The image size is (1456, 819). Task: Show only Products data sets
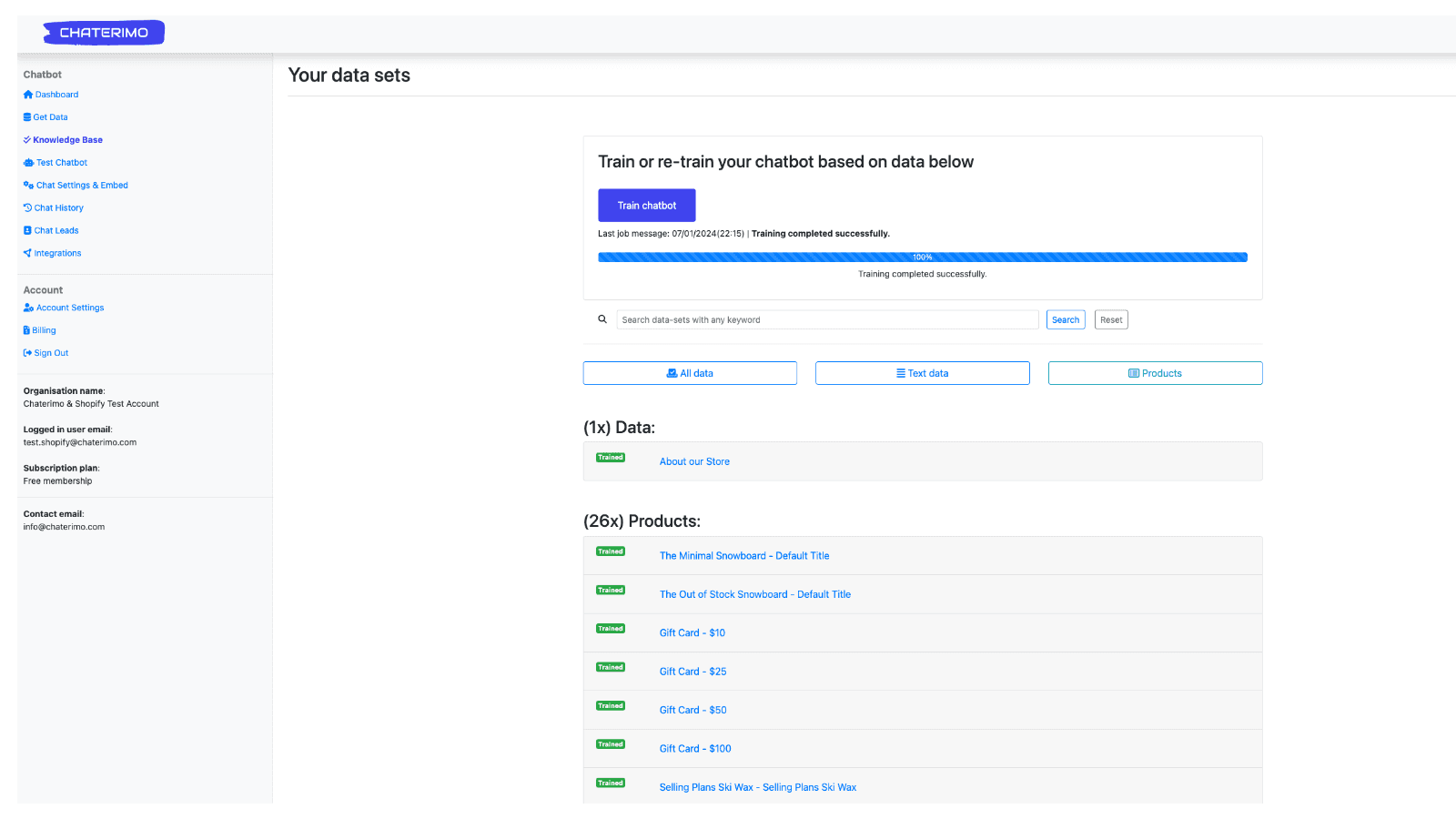point(1155,373)
